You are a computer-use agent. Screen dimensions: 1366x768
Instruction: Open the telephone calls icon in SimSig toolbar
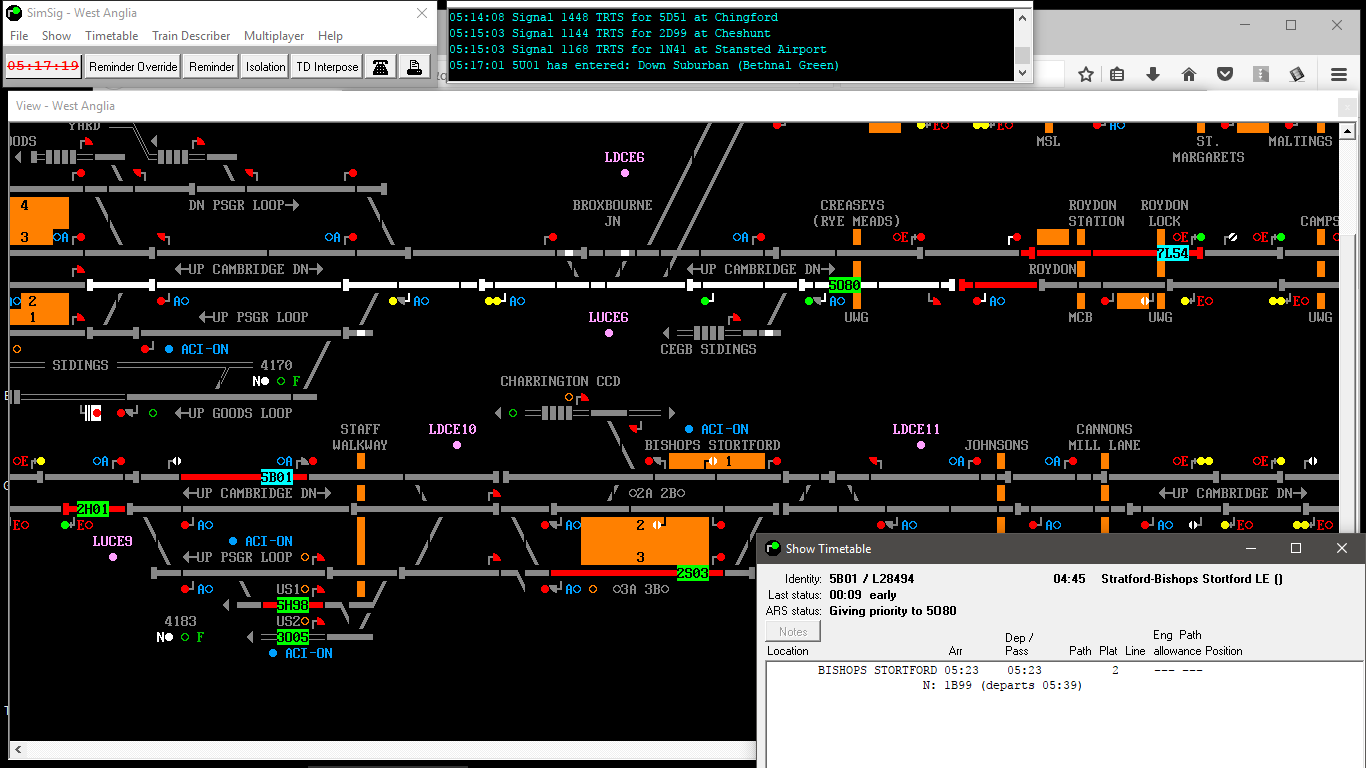point(380,67)
